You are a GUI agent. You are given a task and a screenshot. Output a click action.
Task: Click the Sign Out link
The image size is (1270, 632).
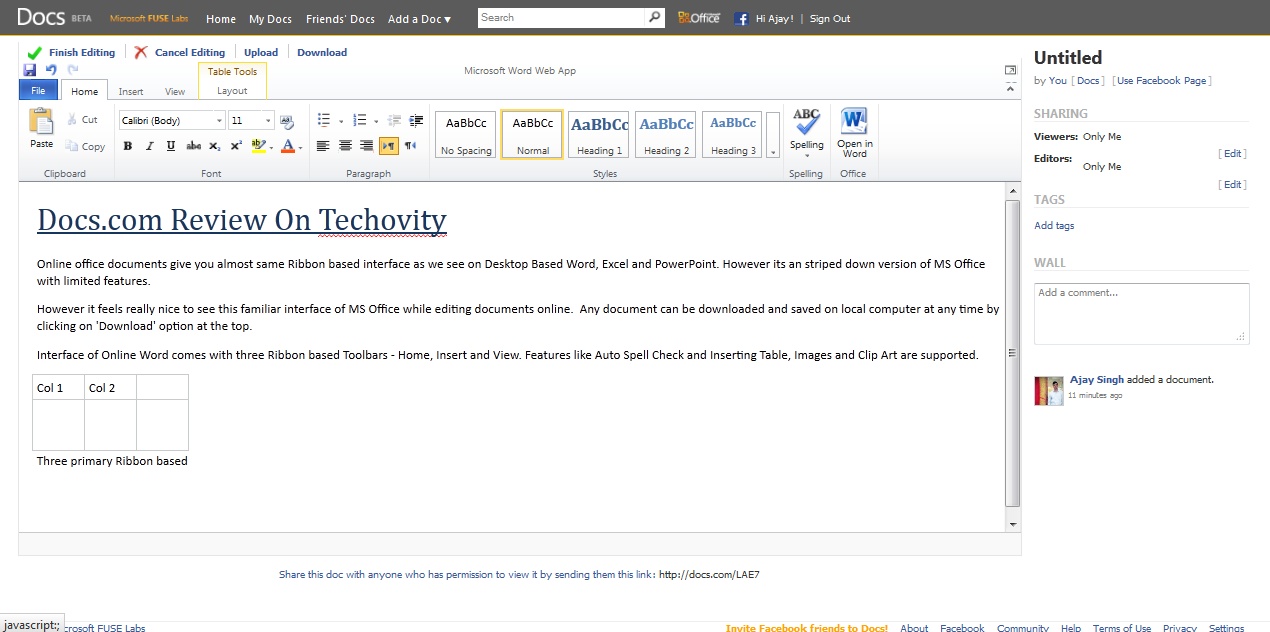pos(830,19)
